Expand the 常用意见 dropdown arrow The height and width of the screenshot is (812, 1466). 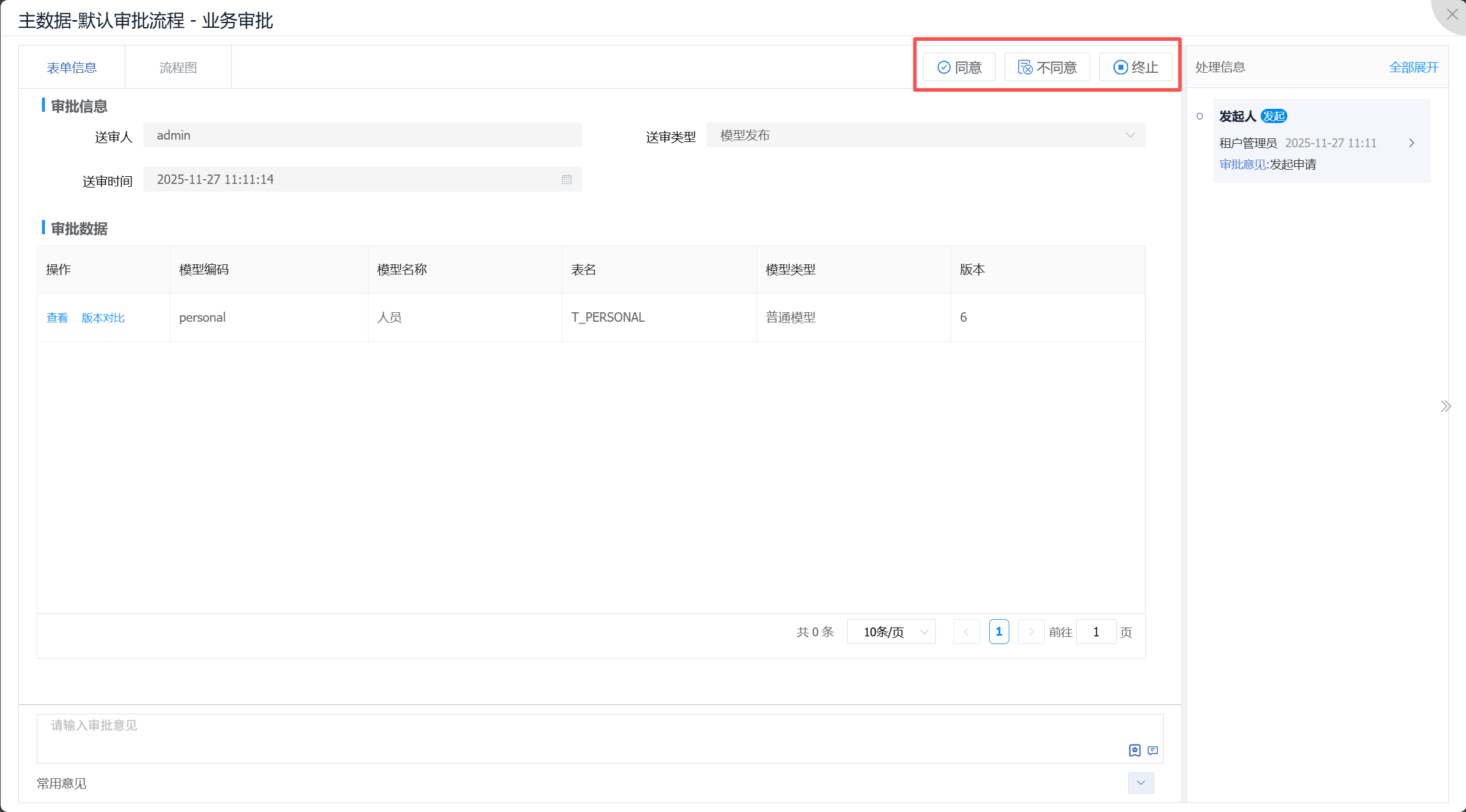(x=1141, y=783)
